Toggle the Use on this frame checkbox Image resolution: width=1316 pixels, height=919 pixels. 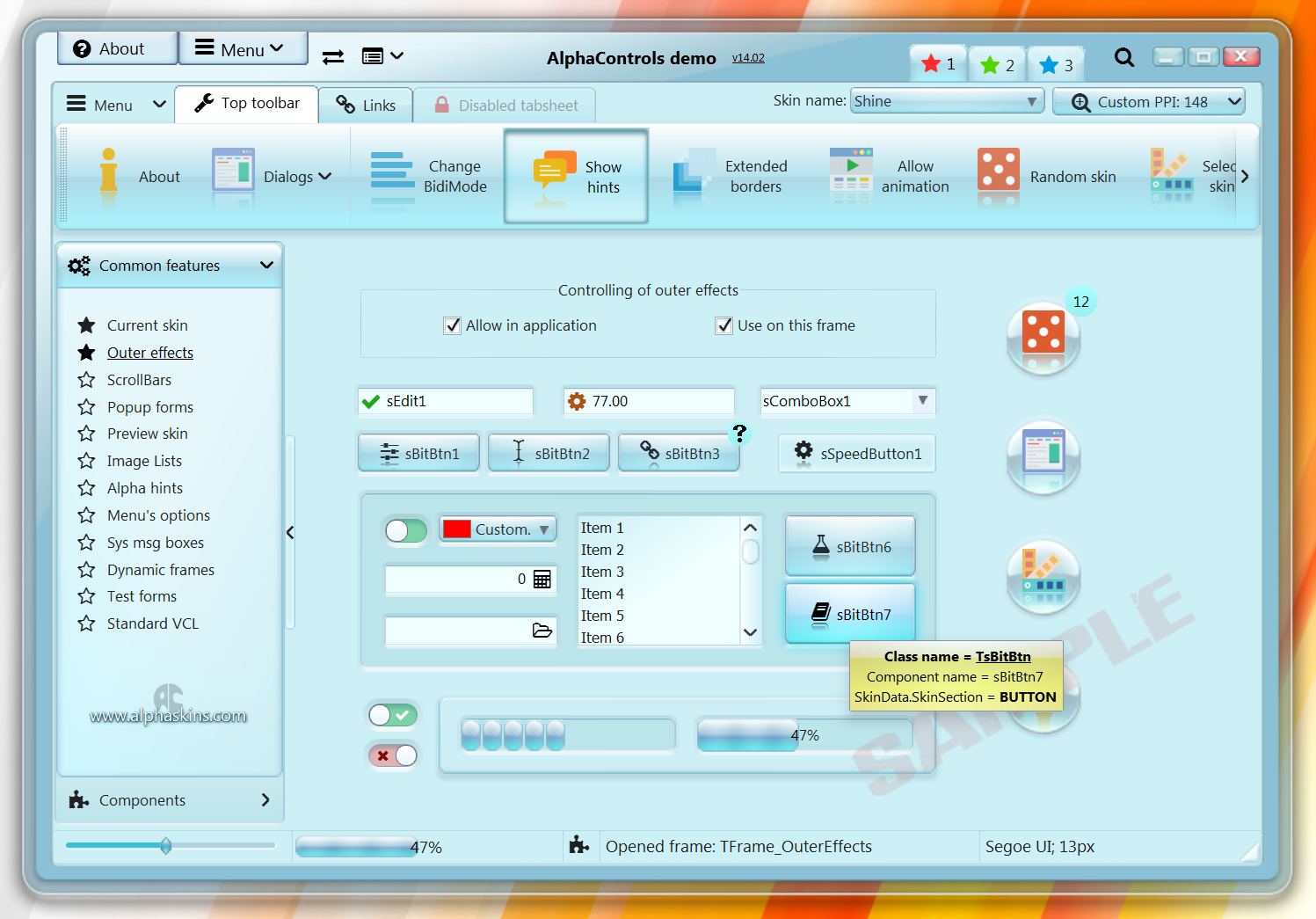[724, 325]
